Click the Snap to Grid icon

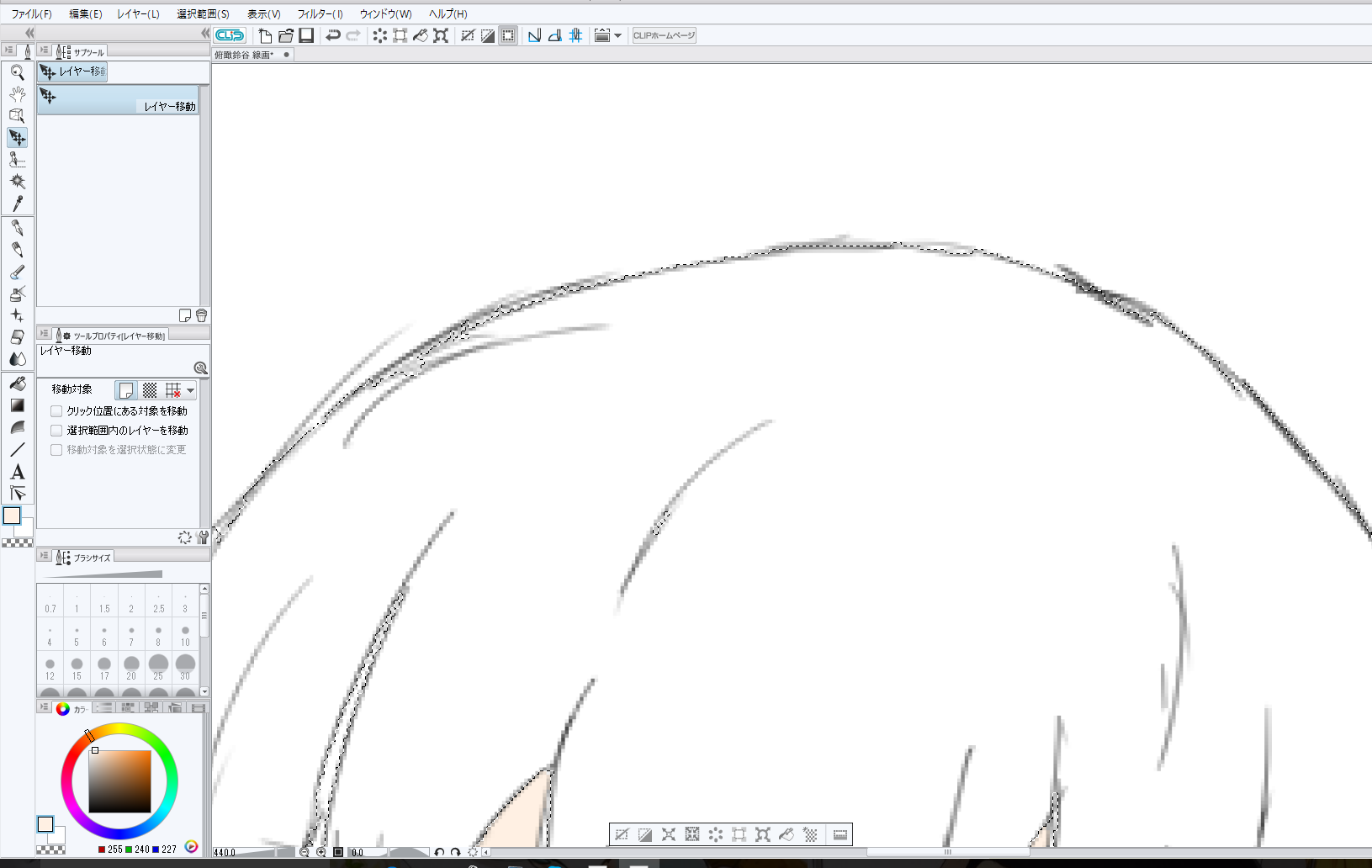click(x=575, y=35)
